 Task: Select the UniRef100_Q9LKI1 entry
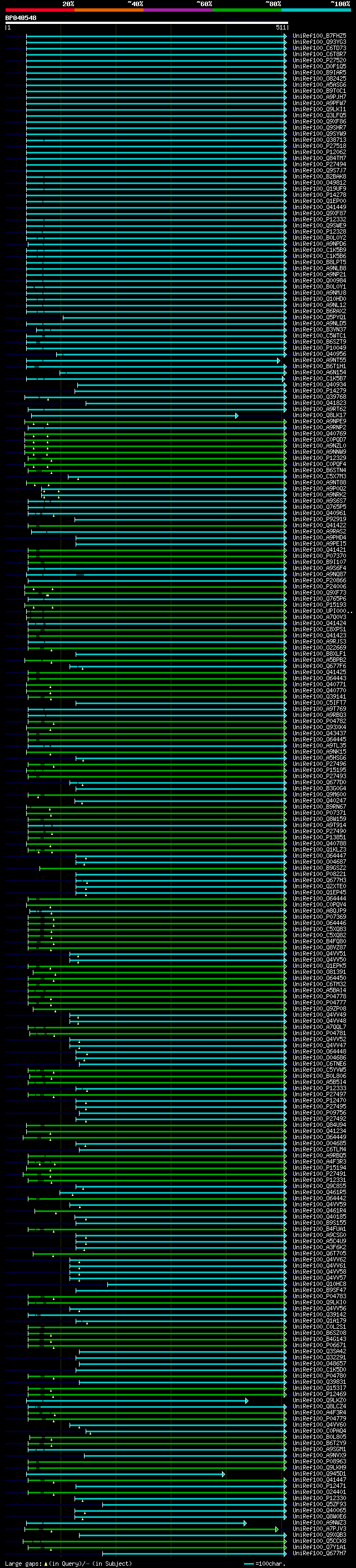coord(319,110)
